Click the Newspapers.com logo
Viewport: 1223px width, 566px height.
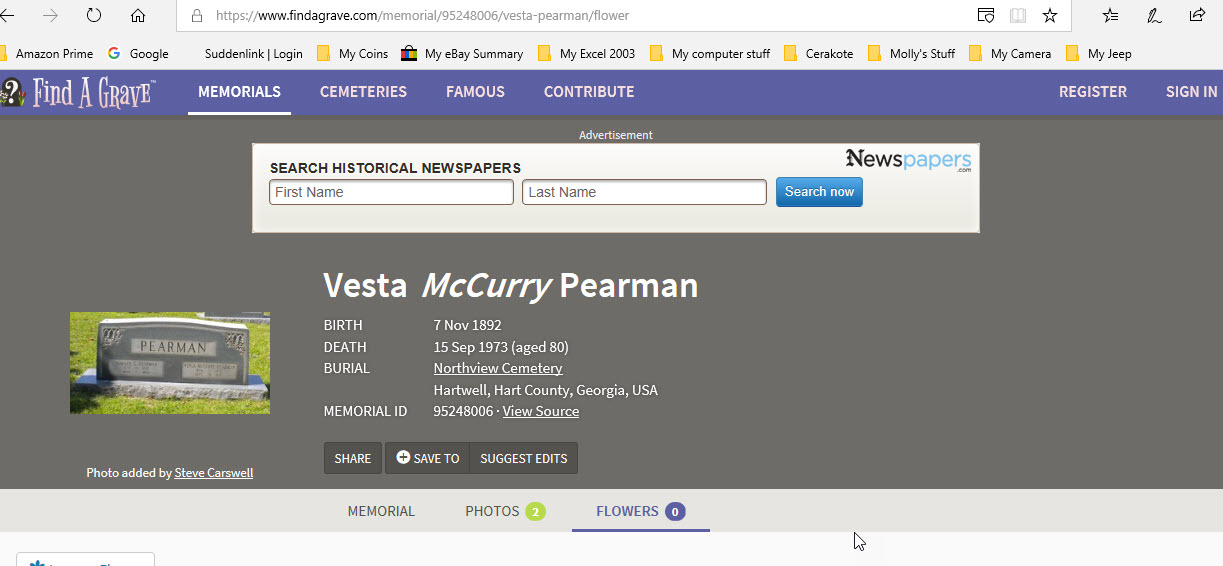908,160
